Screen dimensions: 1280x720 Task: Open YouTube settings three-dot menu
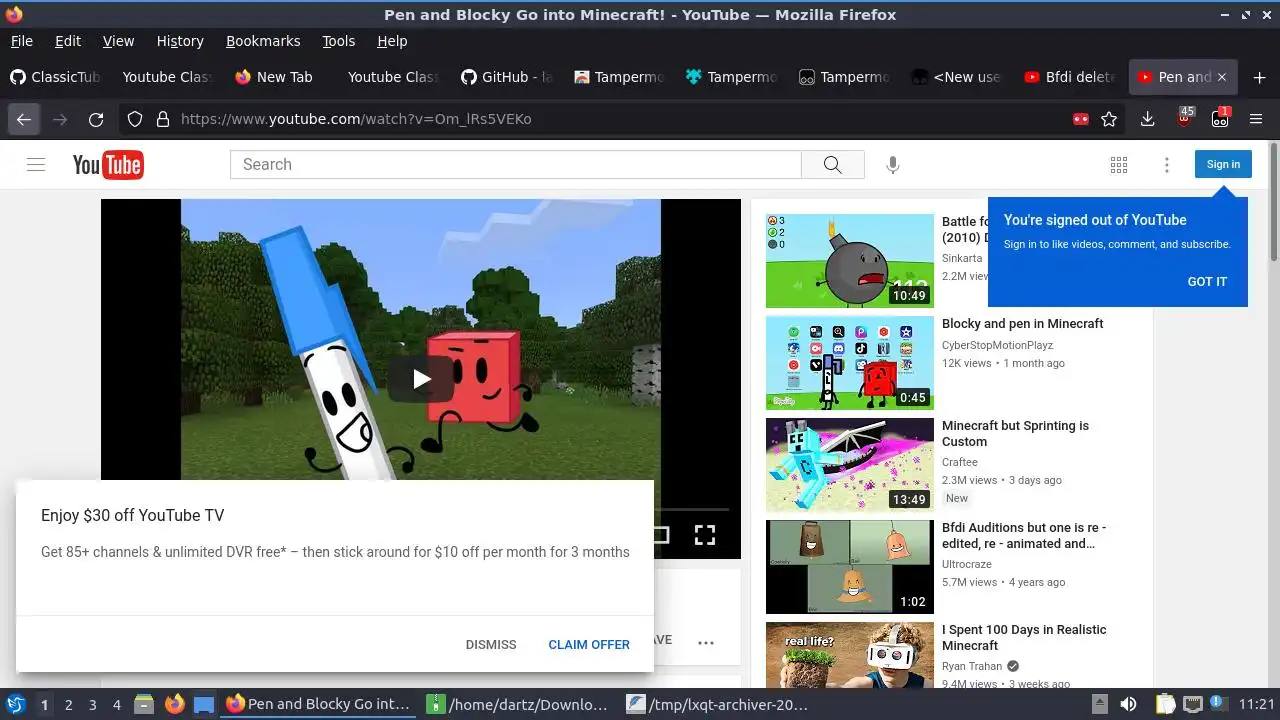pos(1166,165)
